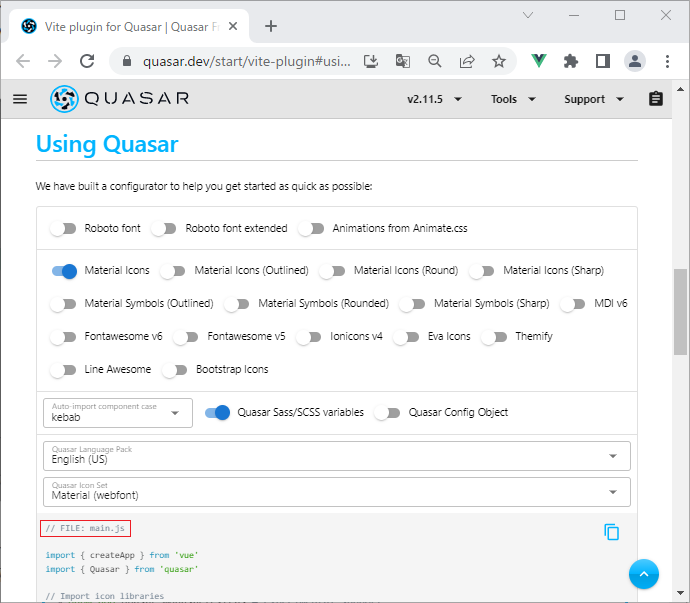The height and width of the screenshot is (603, 690).
Task: Go back to the previous page
Action: (x=23, y=61)
